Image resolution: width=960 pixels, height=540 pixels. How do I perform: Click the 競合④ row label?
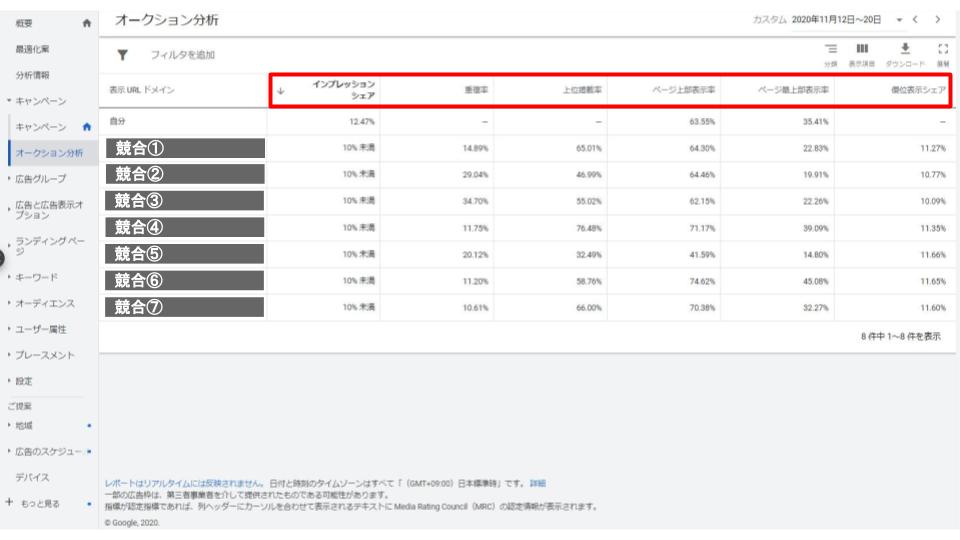click(185, 227)
